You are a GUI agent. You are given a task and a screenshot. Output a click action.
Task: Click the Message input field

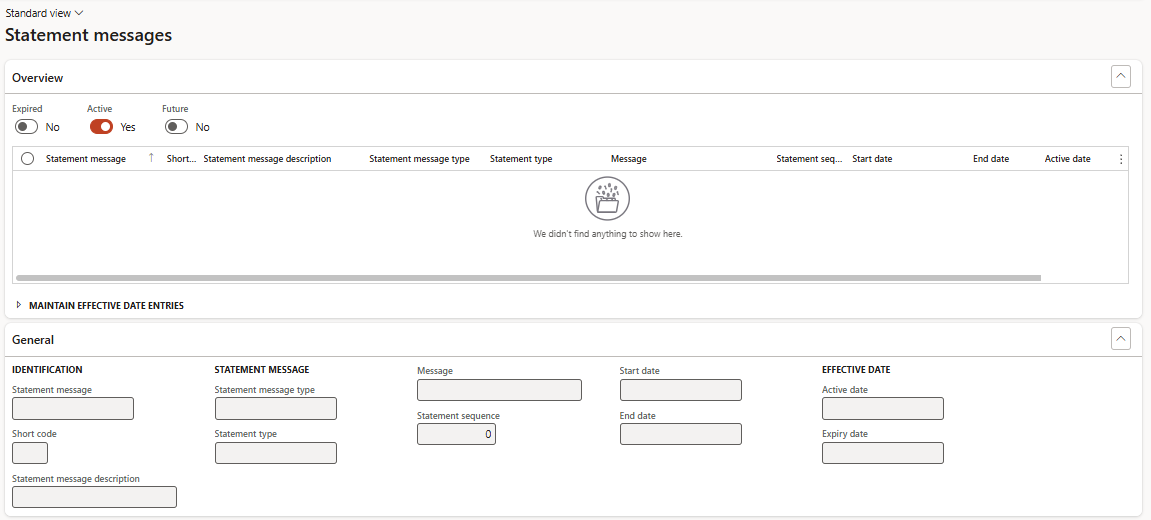coord(499,390)
